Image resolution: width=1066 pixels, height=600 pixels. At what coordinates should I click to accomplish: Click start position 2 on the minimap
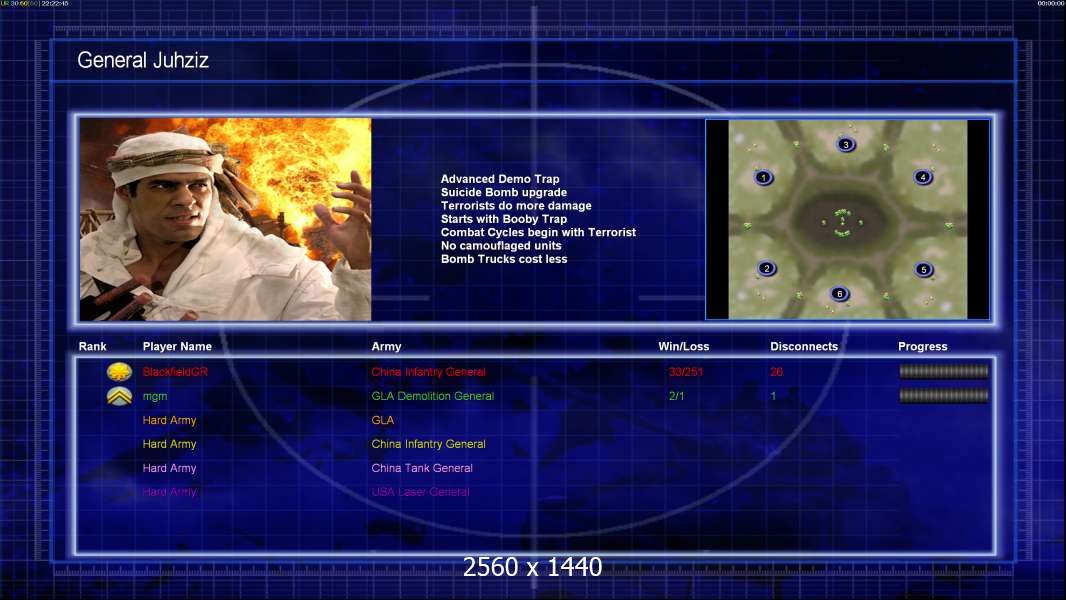pyautogui.click(x=766, y=269)
